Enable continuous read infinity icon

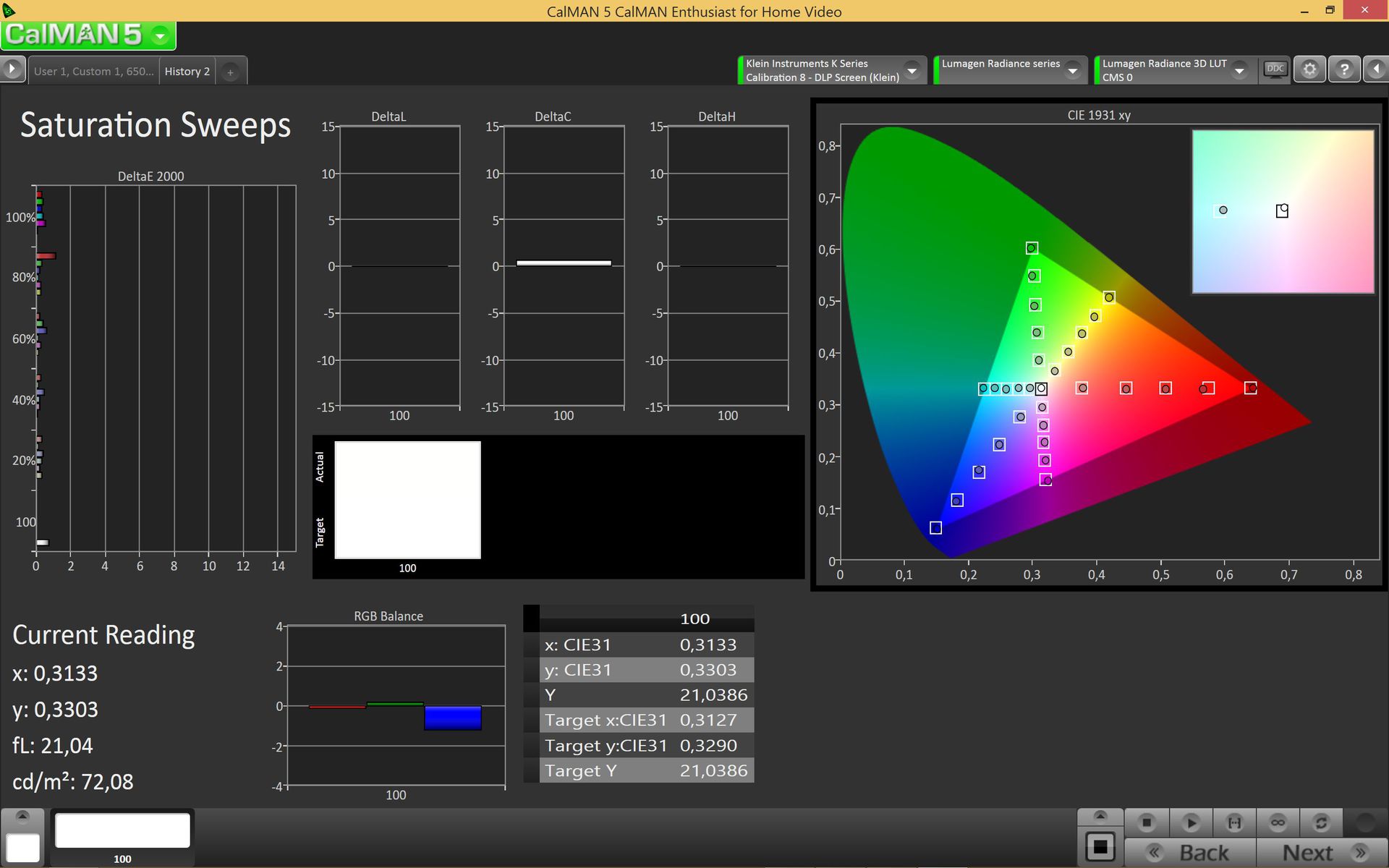point(1278,823)
